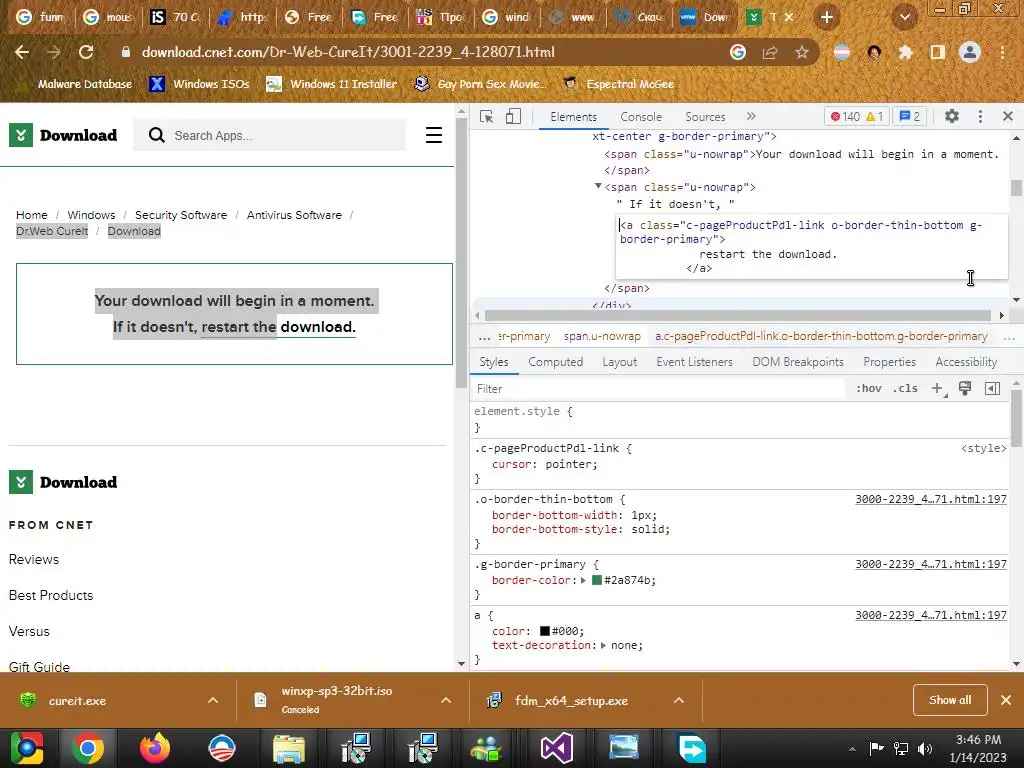1024x768 pixels.
Task: Open the Event Listeners tab
Action: (694, 362)
